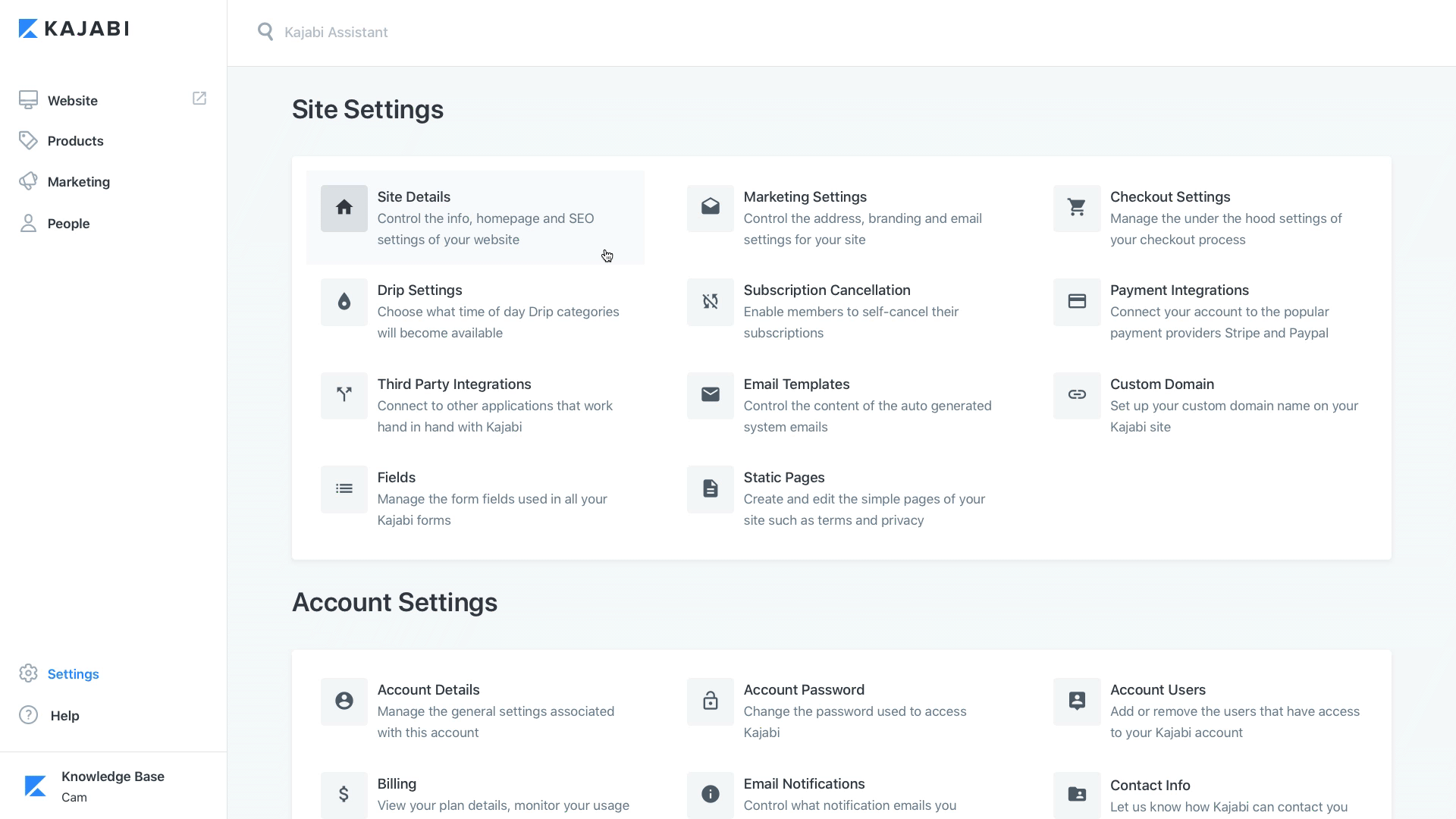
Task: Click the Account Users title
Action: [1157, 690]
